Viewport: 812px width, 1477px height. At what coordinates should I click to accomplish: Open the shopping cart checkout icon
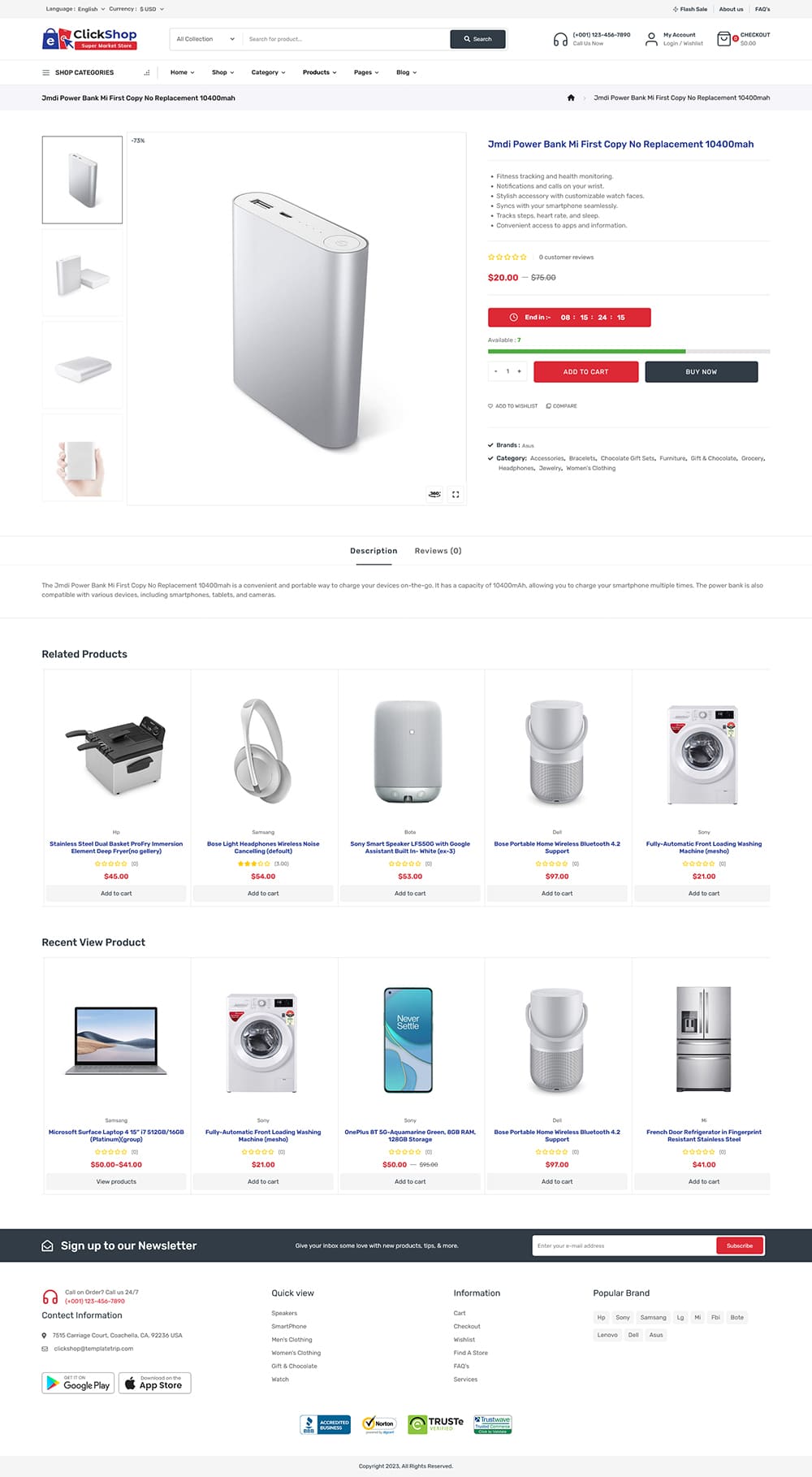pos(723,39)
